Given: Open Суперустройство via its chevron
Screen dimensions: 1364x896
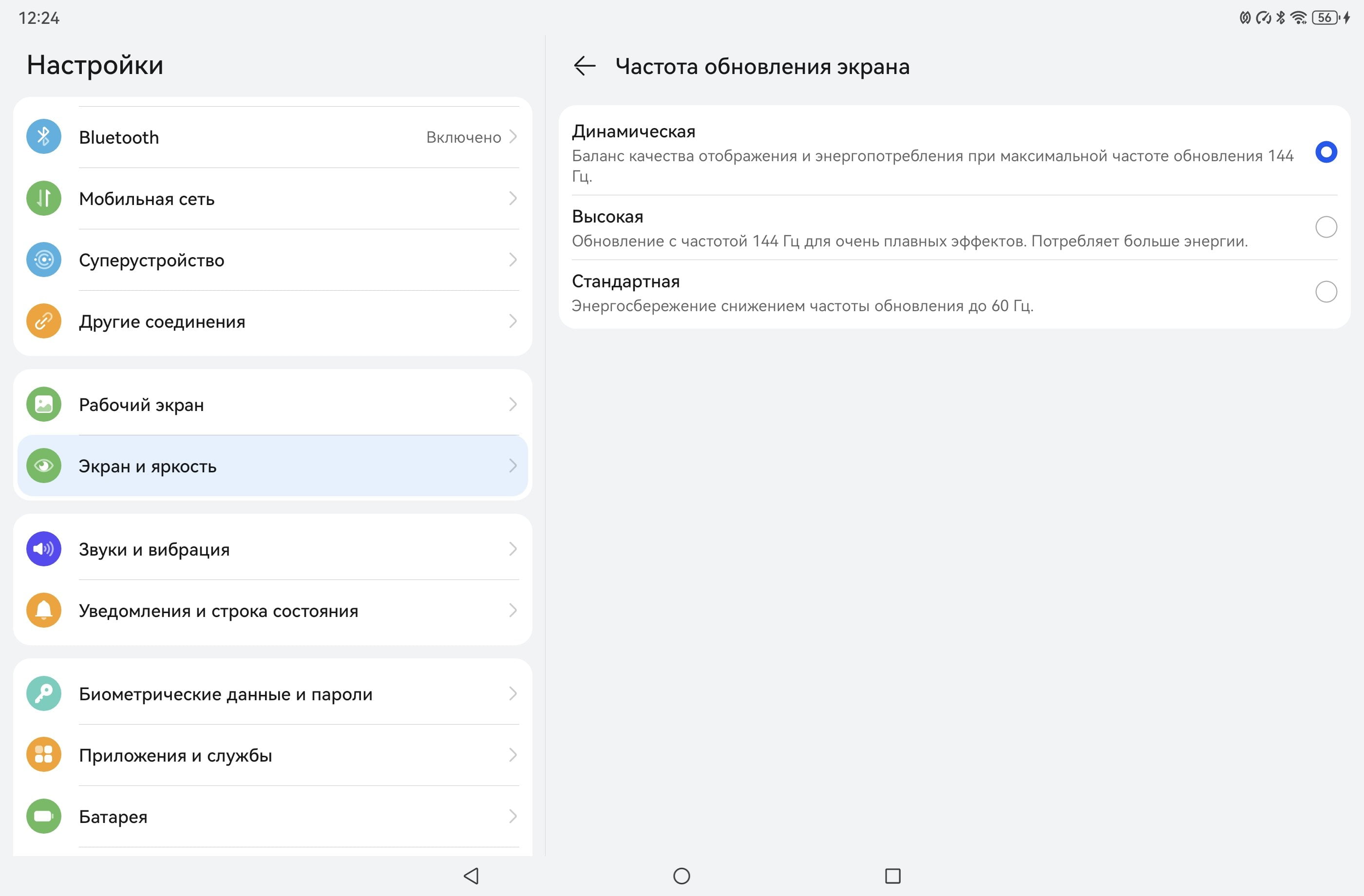Looking at the screenshot, I should coord(513,260).
